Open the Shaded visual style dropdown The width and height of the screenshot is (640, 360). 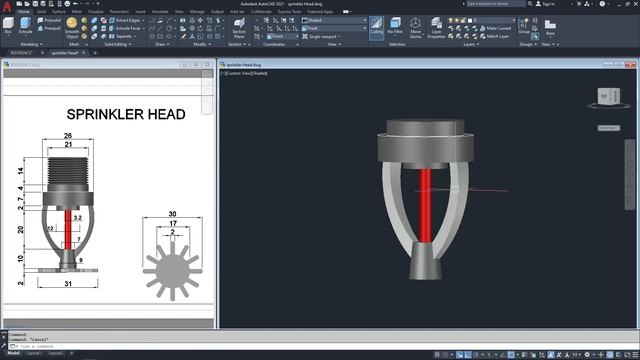tap(334, 20)
